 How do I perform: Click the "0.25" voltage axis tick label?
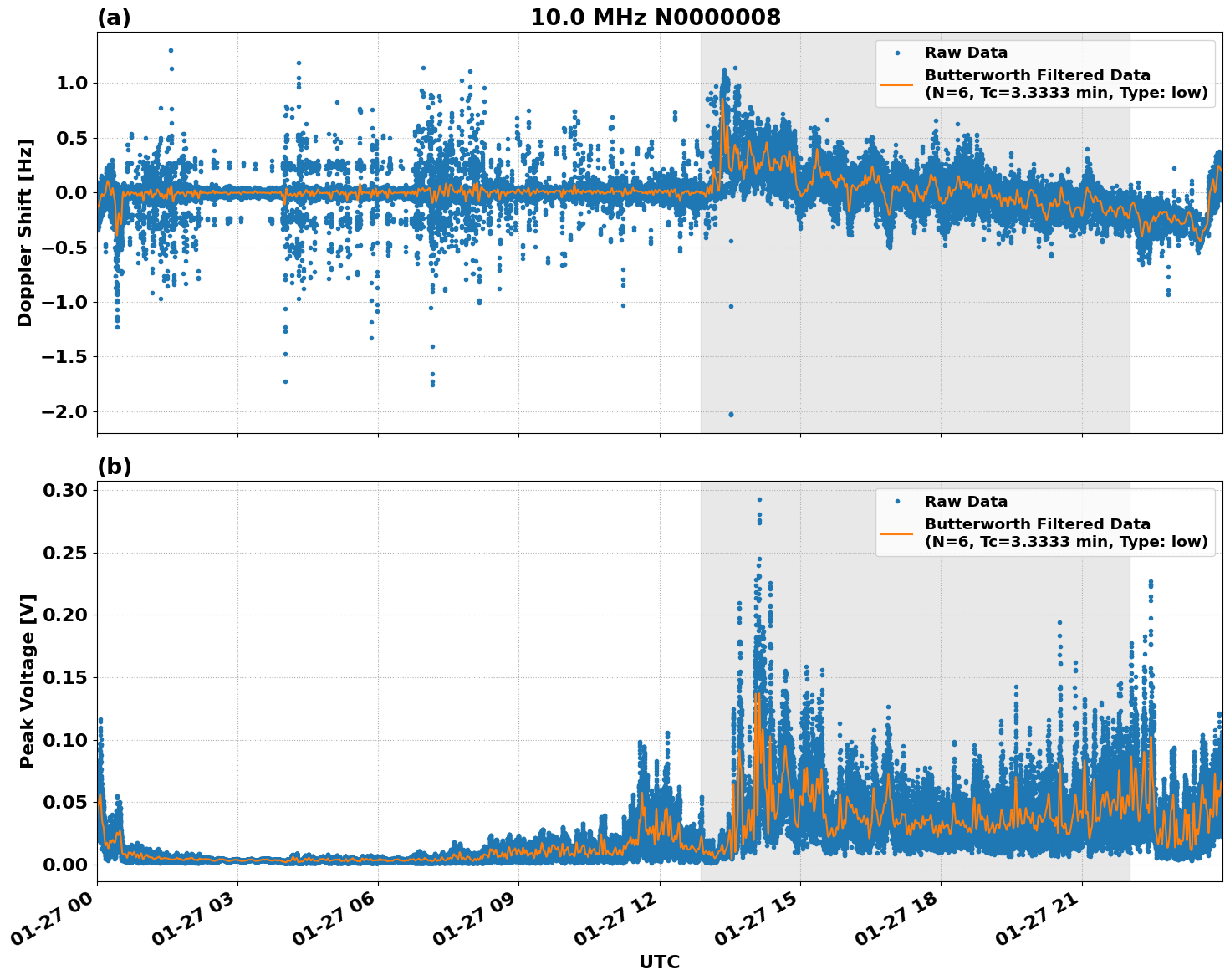tap(67, 553)
